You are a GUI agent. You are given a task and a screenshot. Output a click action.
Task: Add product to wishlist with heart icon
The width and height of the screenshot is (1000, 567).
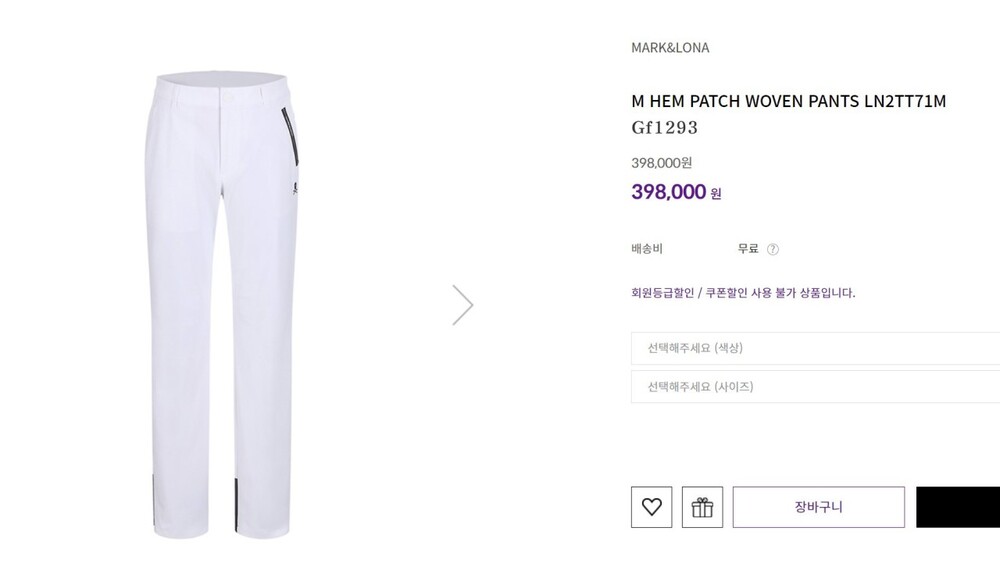click(x=651, y=507)
